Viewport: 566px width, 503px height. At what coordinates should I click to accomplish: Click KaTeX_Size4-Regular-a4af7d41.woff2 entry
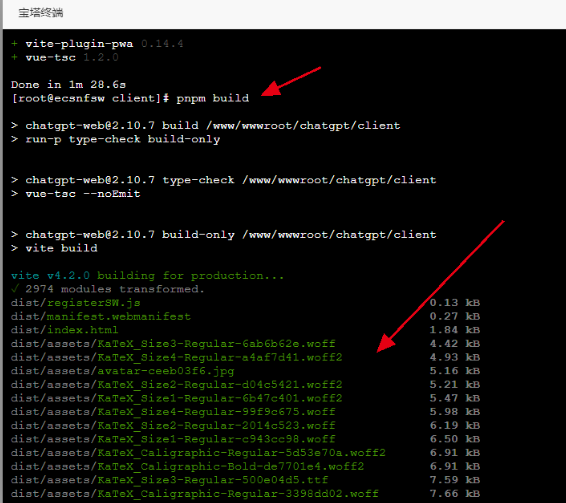click(177, 357)
